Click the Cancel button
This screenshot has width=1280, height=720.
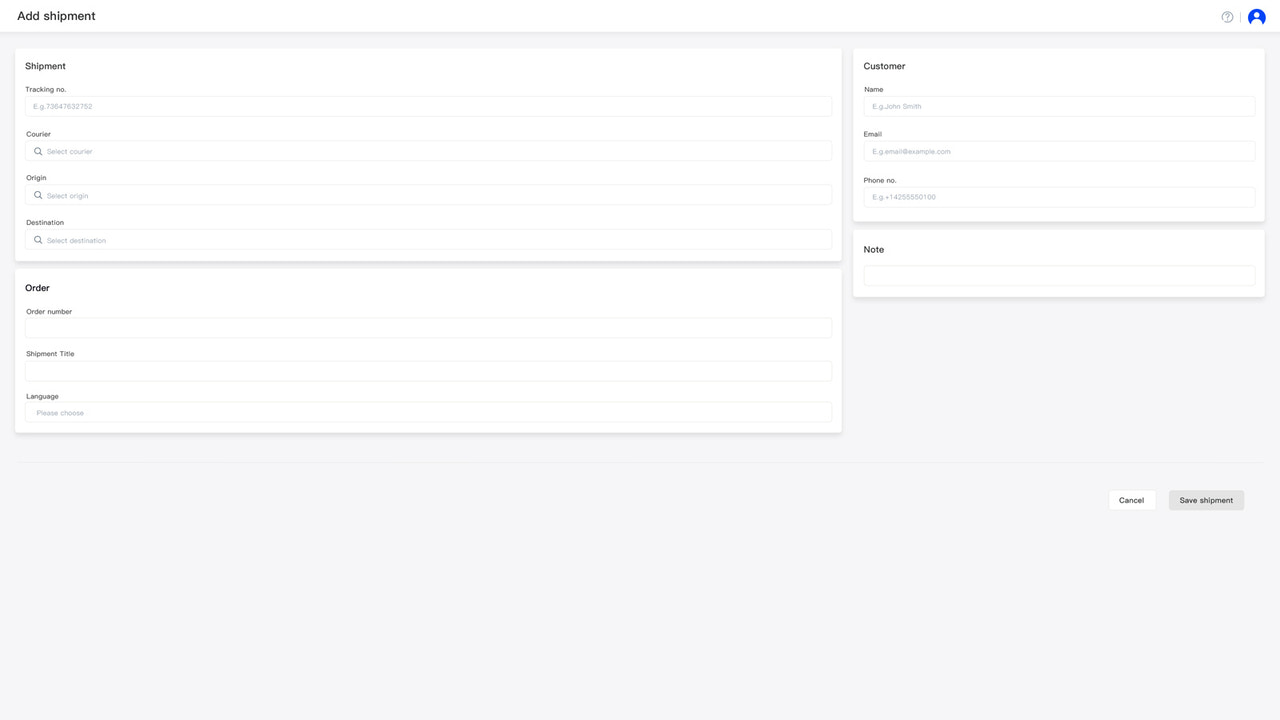tap(1132, 500)
